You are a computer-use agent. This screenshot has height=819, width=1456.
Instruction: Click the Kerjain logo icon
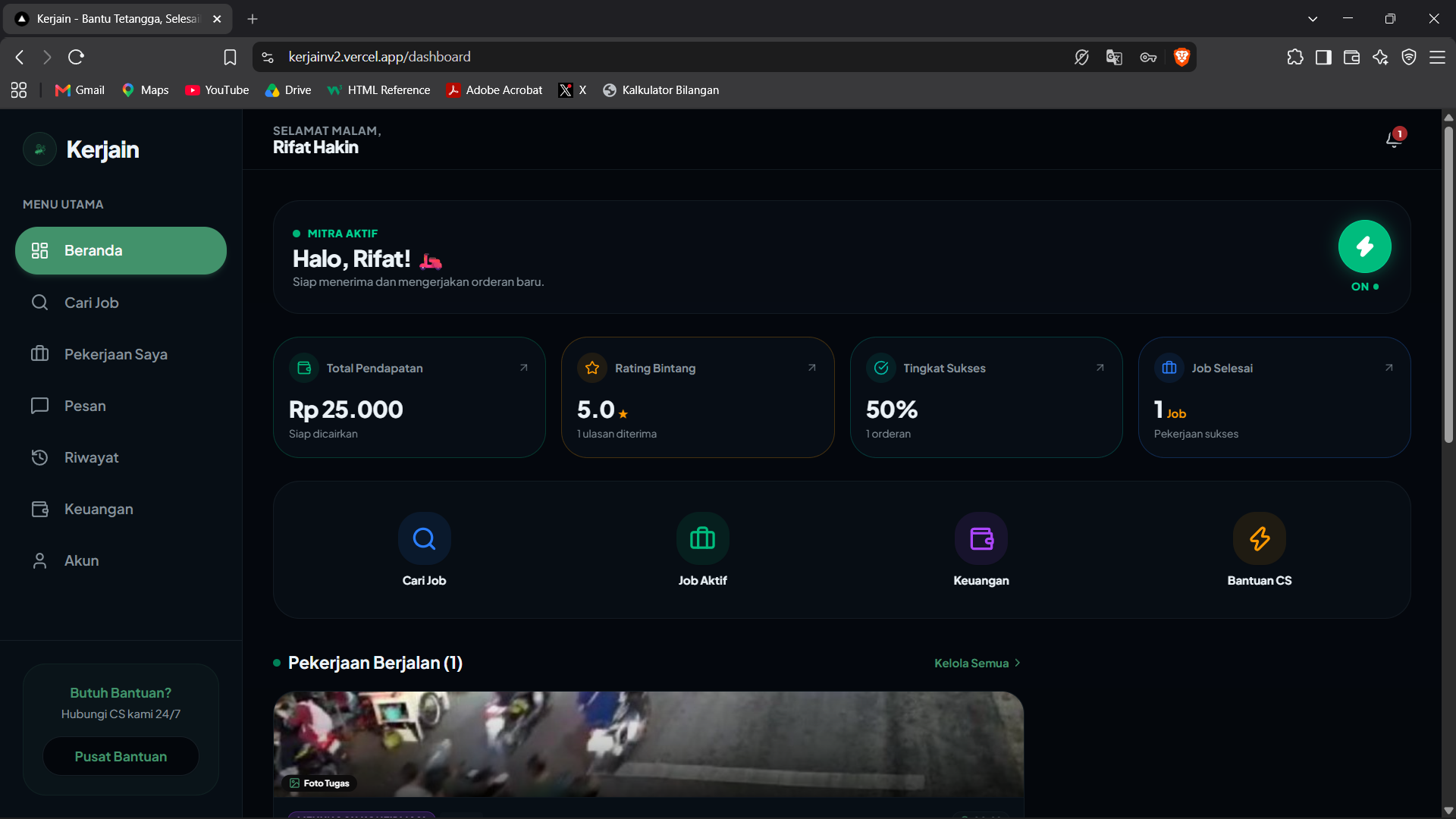[x=39, y=149]
